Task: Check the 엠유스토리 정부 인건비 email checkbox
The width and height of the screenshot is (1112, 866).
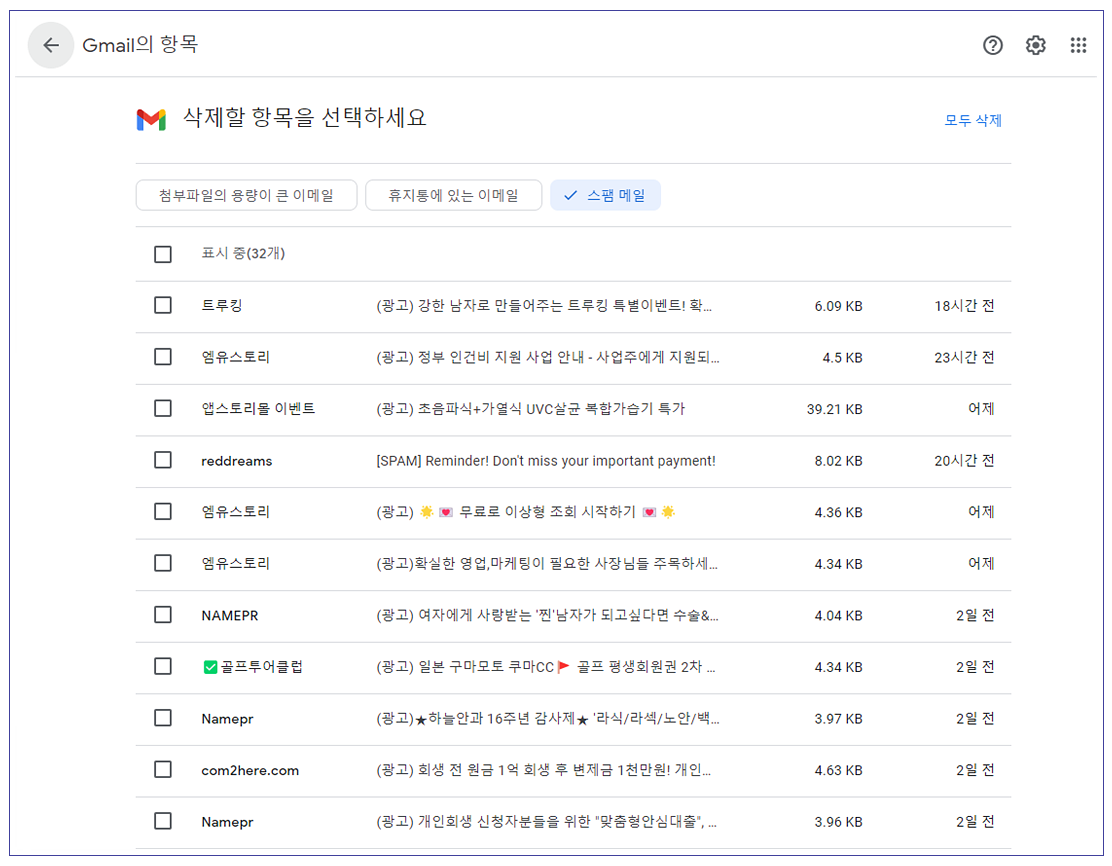Action: click(x=163, y=357)
